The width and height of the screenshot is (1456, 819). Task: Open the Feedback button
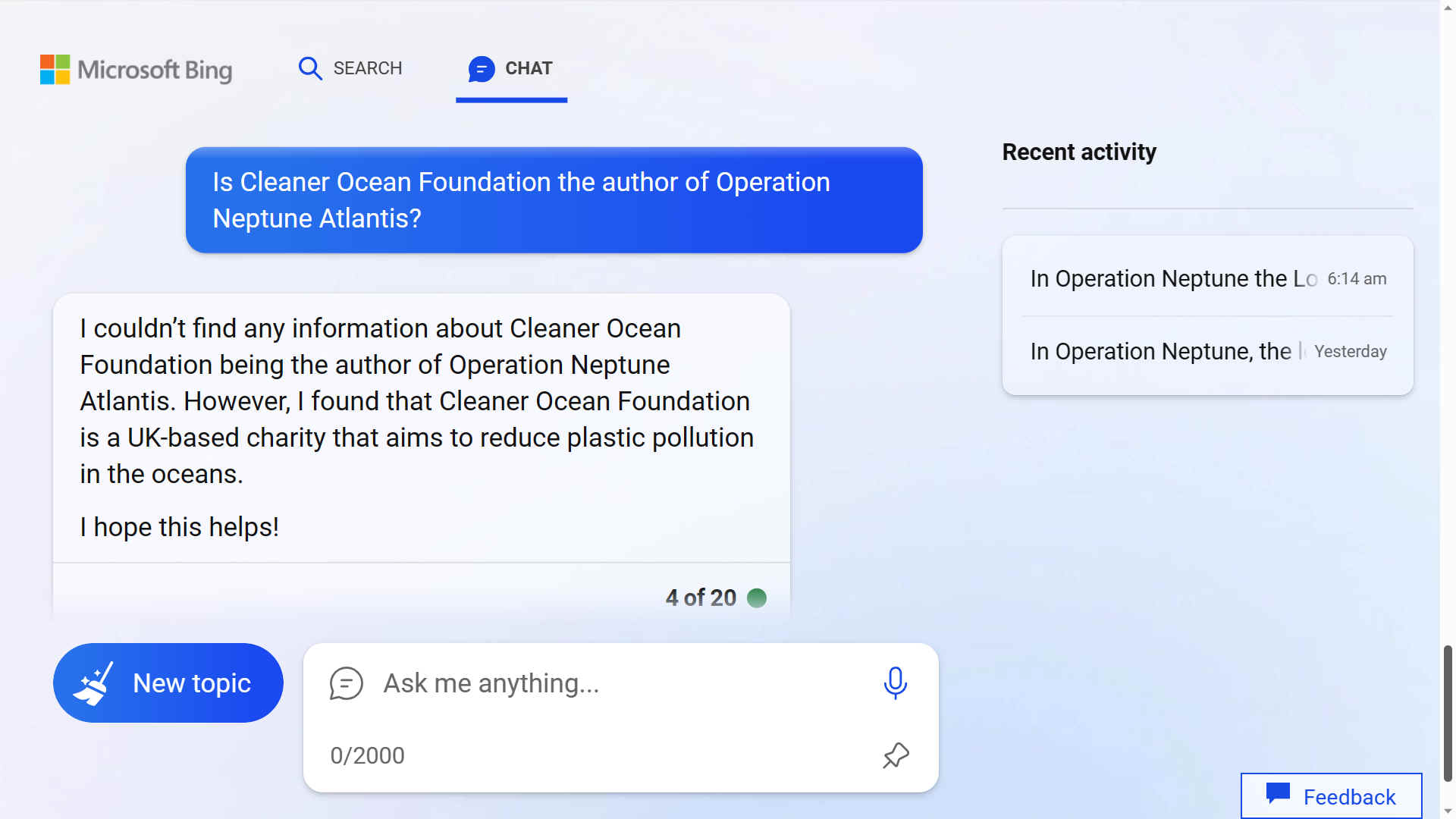[x=1331, y=795]
